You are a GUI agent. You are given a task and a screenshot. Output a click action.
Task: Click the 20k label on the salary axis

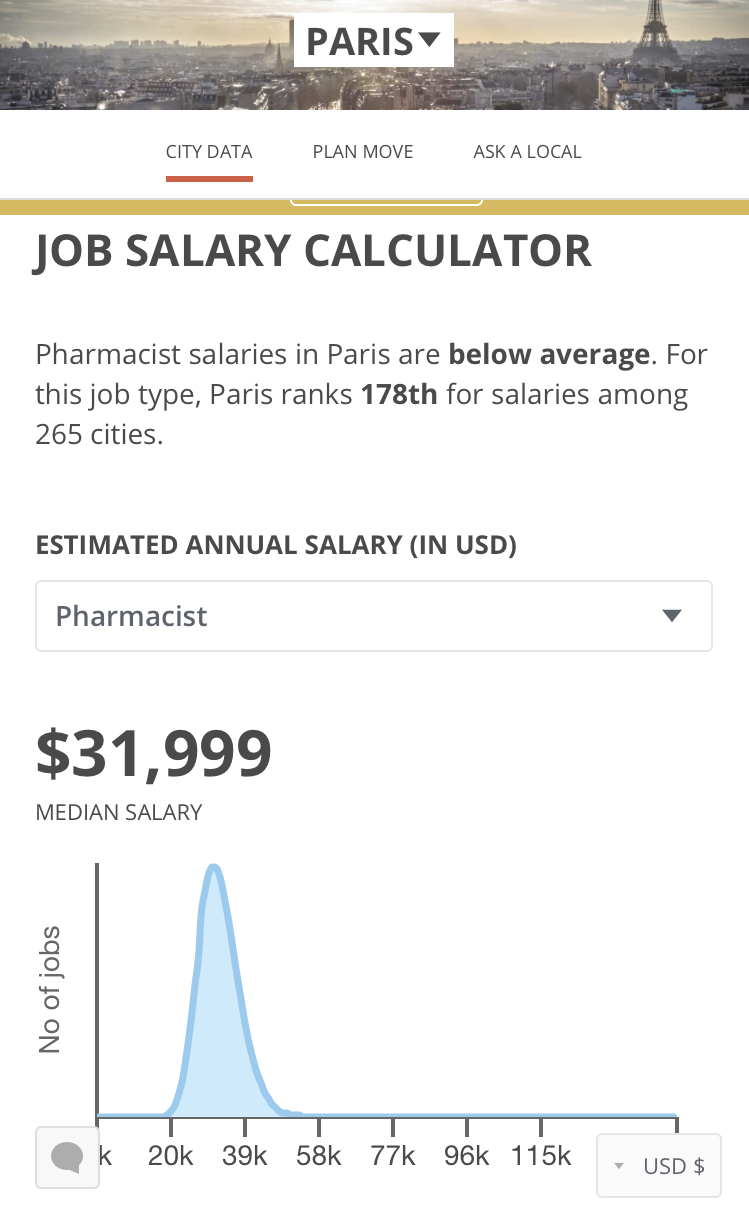coord(170,1157)
